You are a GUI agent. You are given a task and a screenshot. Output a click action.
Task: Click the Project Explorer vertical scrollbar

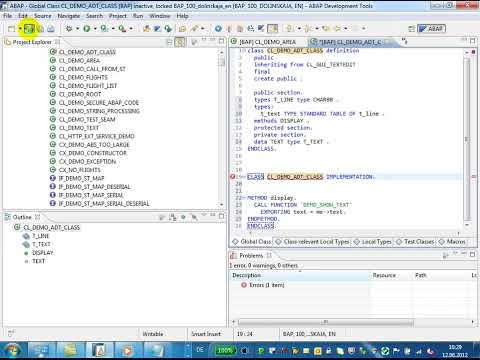point(222,128)
